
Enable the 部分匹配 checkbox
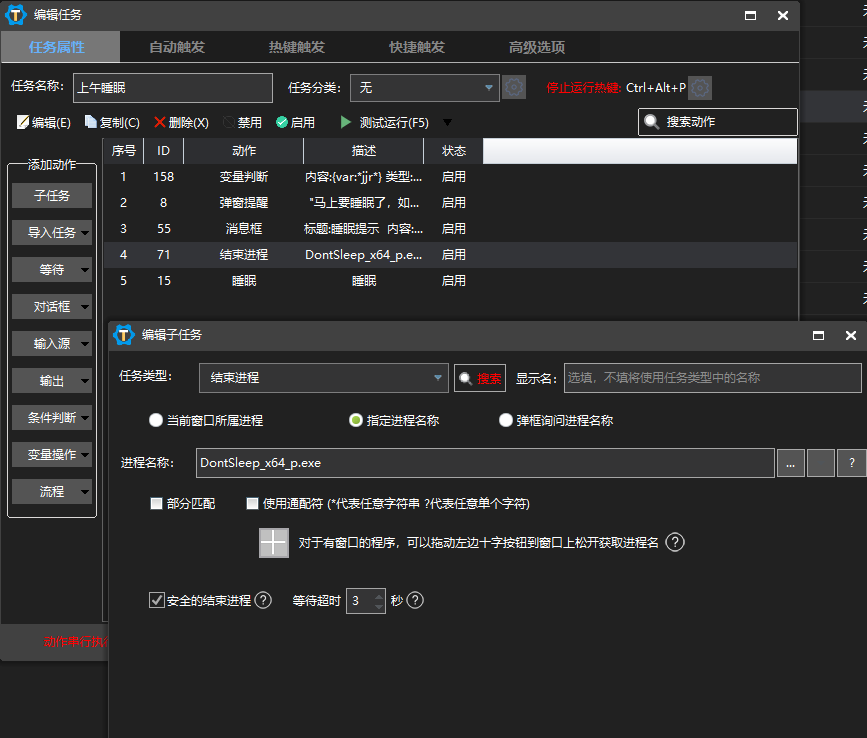click(x=156, y=504)
